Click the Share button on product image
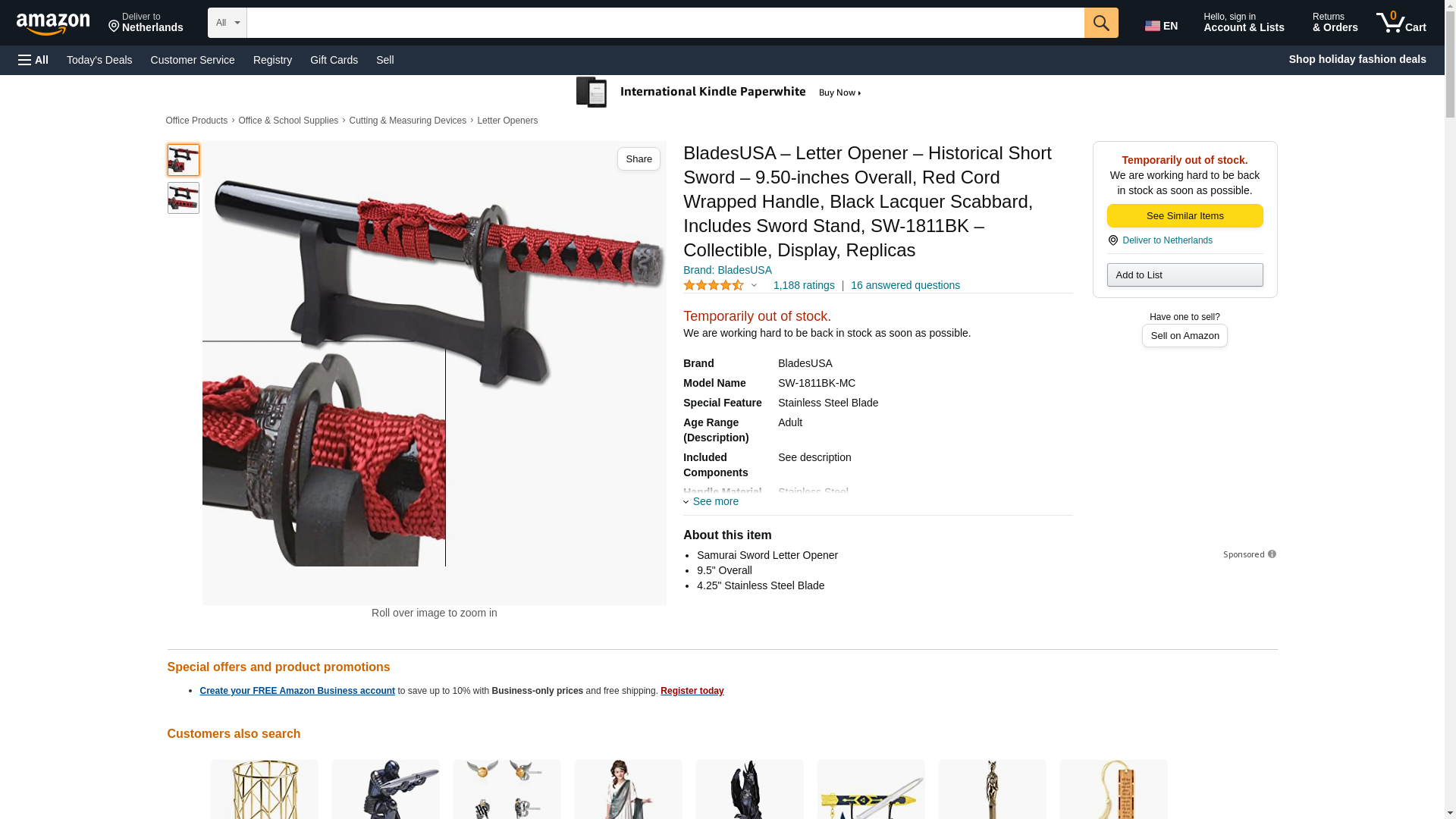Image resolution: width=1456 pixels, height=819 pixels. [639, 159]
